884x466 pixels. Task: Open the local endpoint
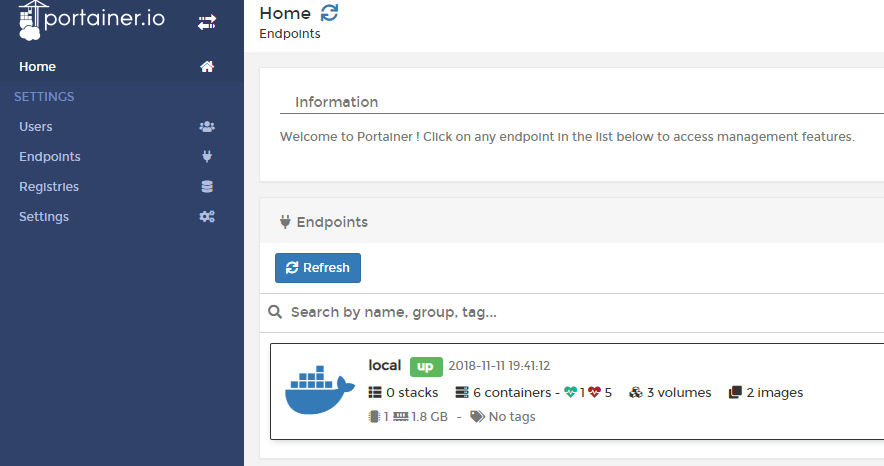(385, 366)
